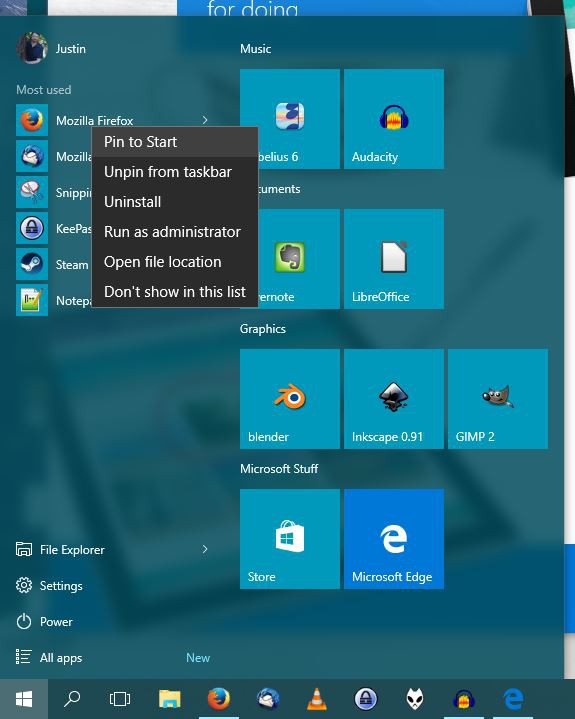Viewport: 575px width, 719px height.
Task: Click the Power button
Action: [44, 622]
